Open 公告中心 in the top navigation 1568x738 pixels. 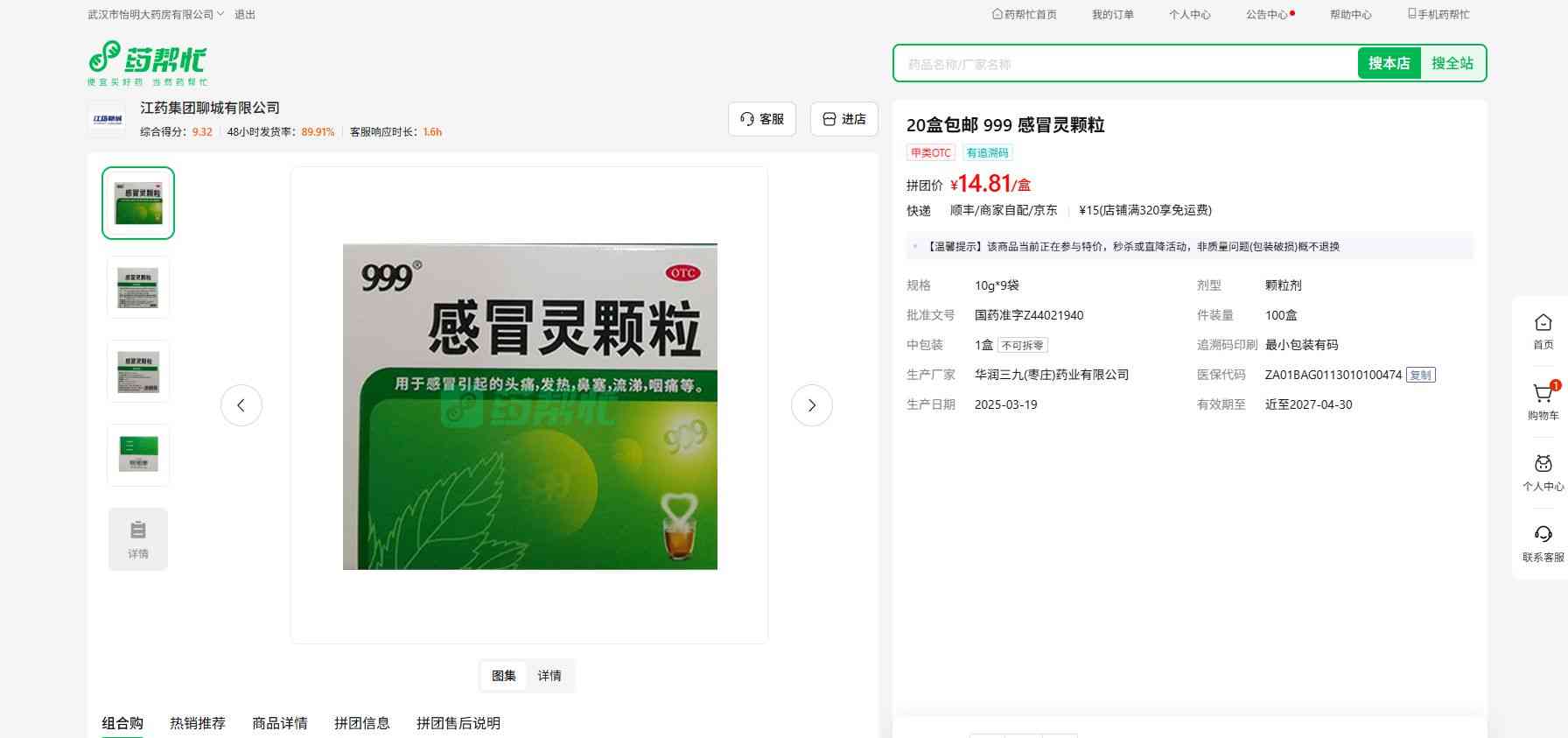1267,15
